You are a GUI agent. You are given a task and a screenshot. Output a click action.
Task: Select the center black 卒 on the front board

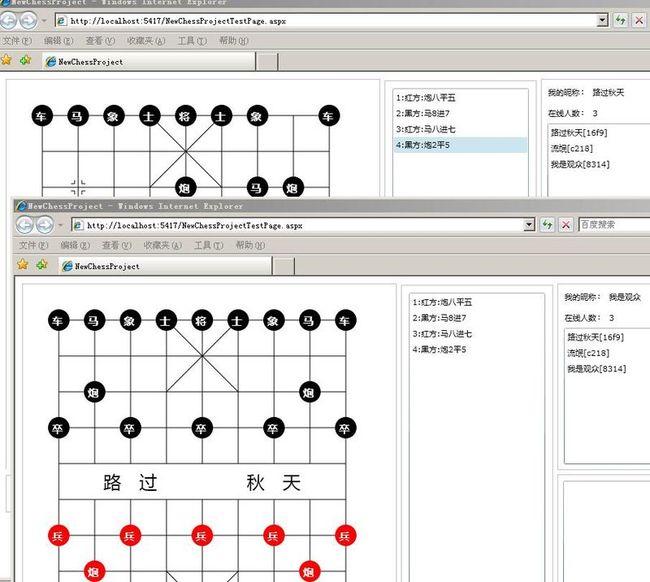[202, 428]
